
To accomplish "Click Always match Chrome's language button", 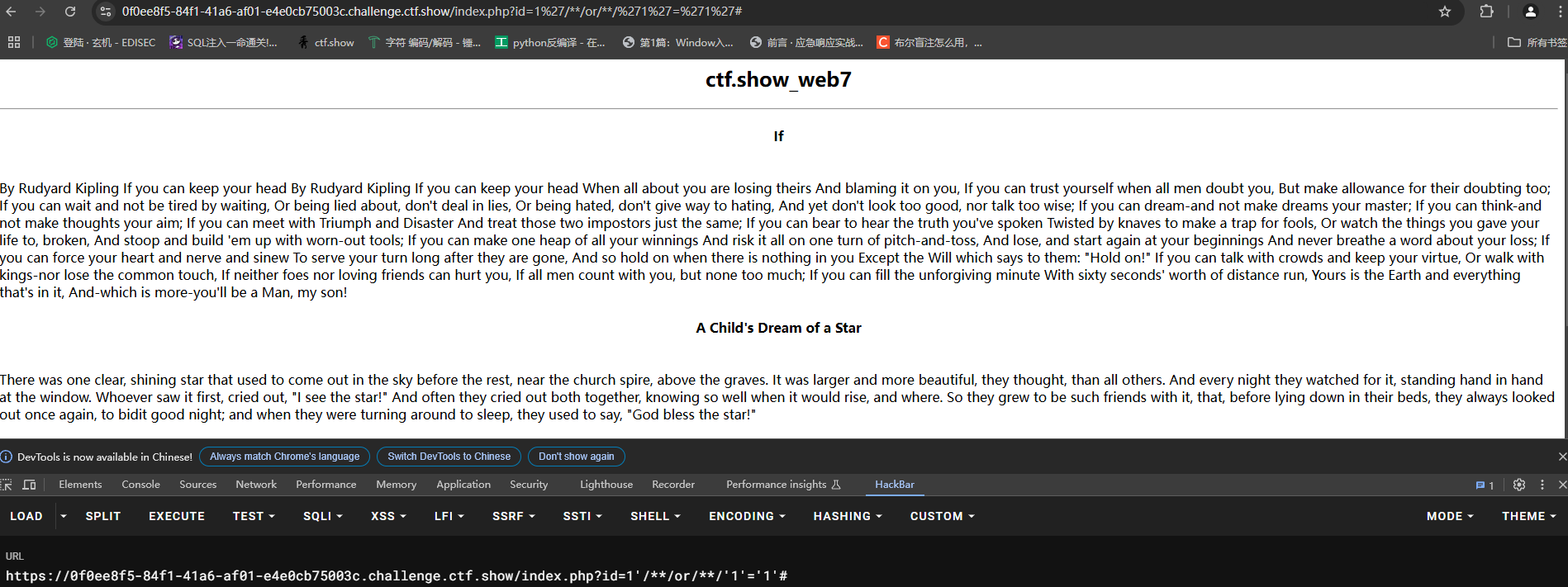I will (284, 457).
